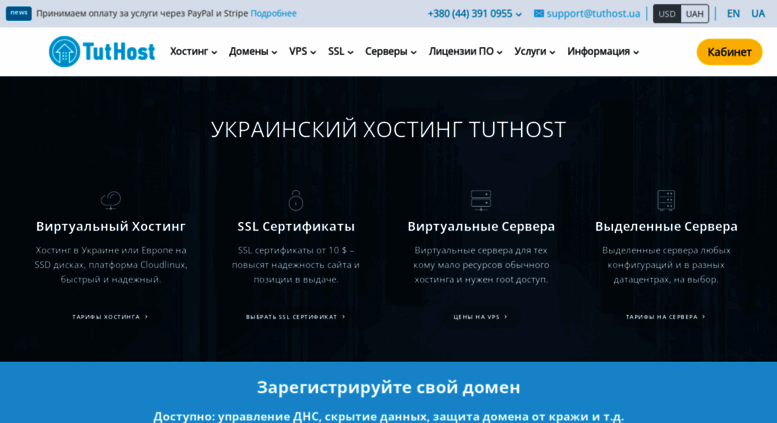Click the Зарегистрируйте свой домен heading
This screenshot has height=423, width=777.
[x=388, y=387]
